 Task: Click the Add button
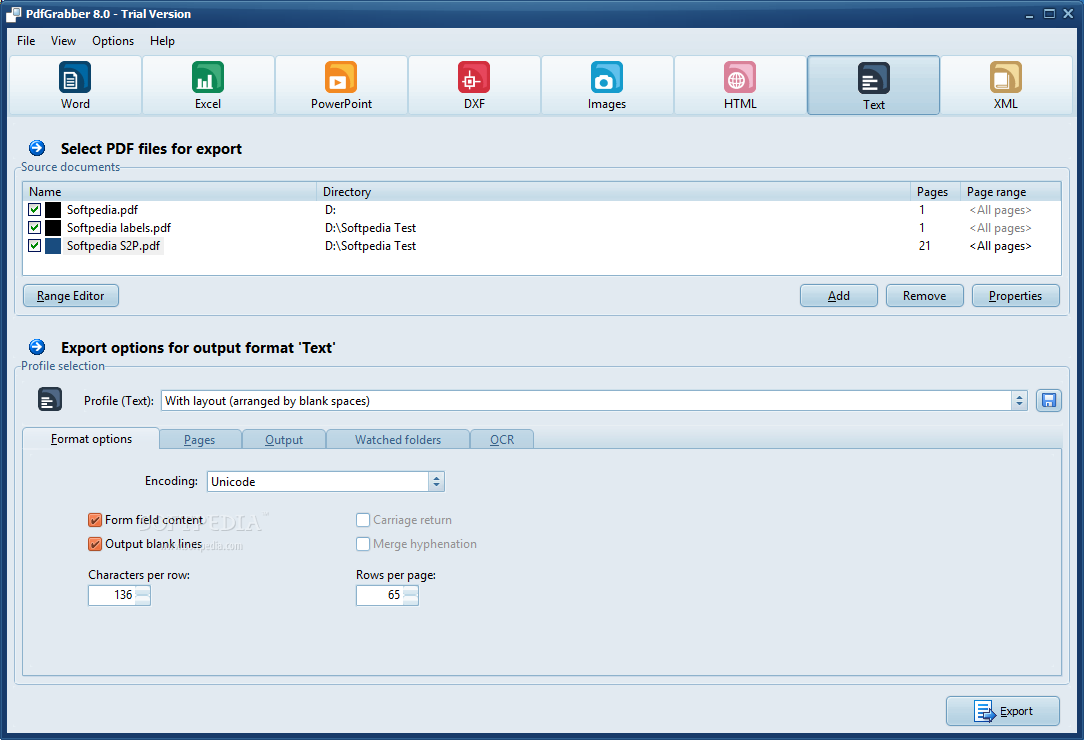[x=839, y=295]
